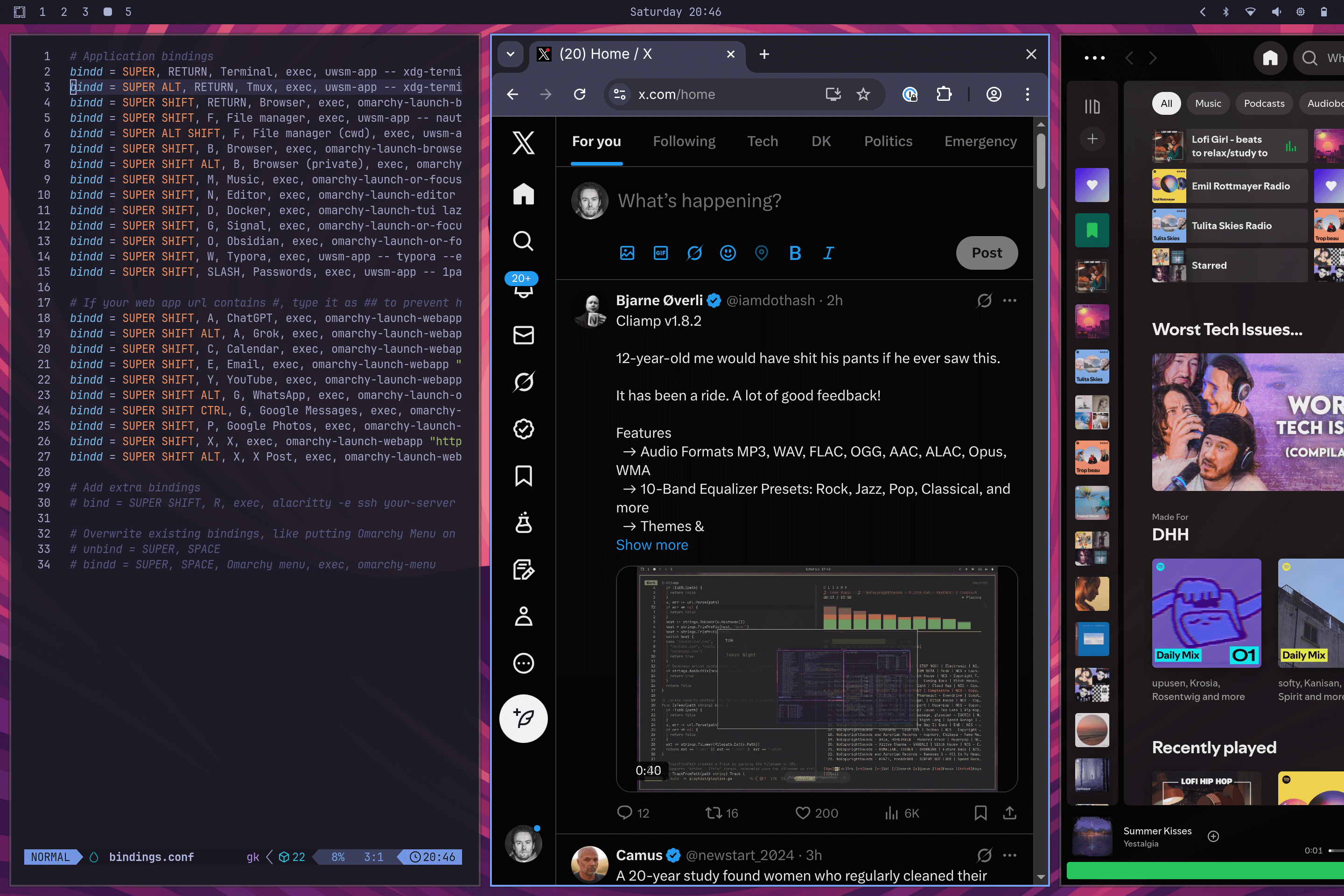Open Chrome three-dot menu
The image size is (1344, 896).
pos(1027,94)
